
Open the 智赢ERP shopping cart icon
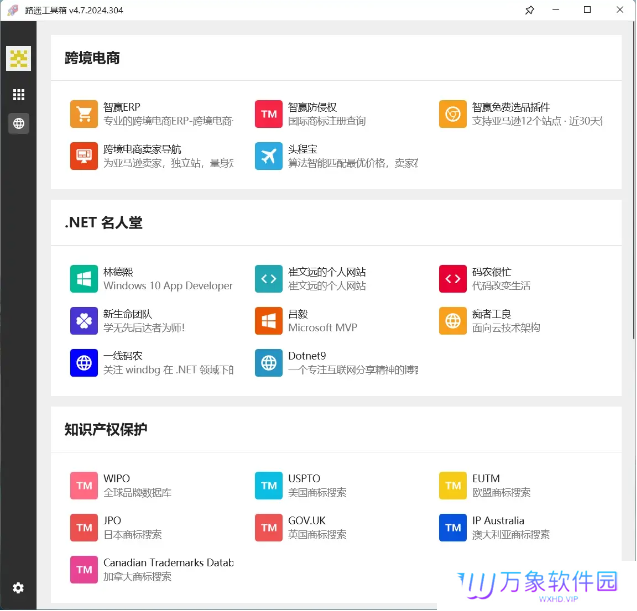[84, 114]
